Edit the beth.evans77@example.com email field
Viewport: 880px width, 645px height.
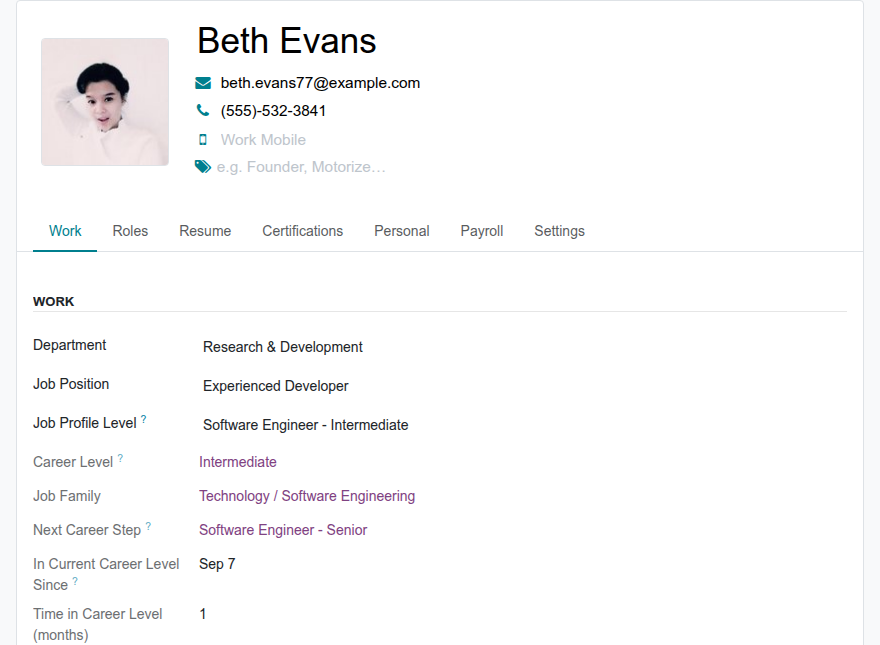pyautogui.click(x=320, y=83)
